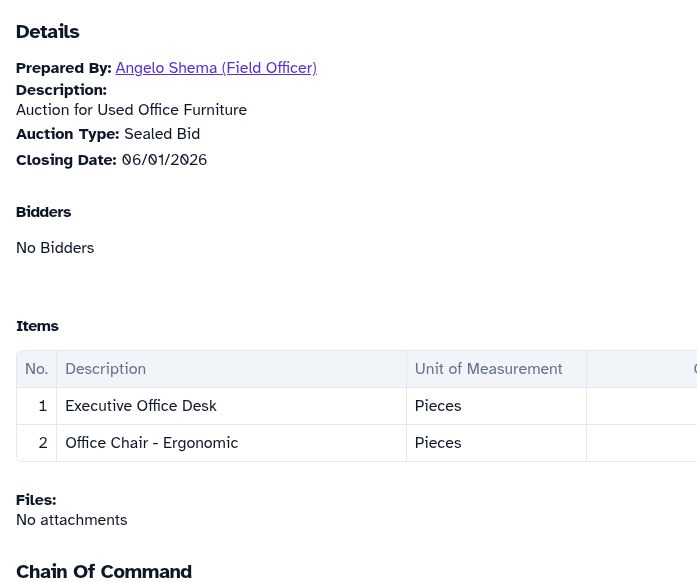Viewport: 697px width, 582px height.
Task: Click row number 1 in Items table
Action: pyautogui.click(x=42, y=406)
